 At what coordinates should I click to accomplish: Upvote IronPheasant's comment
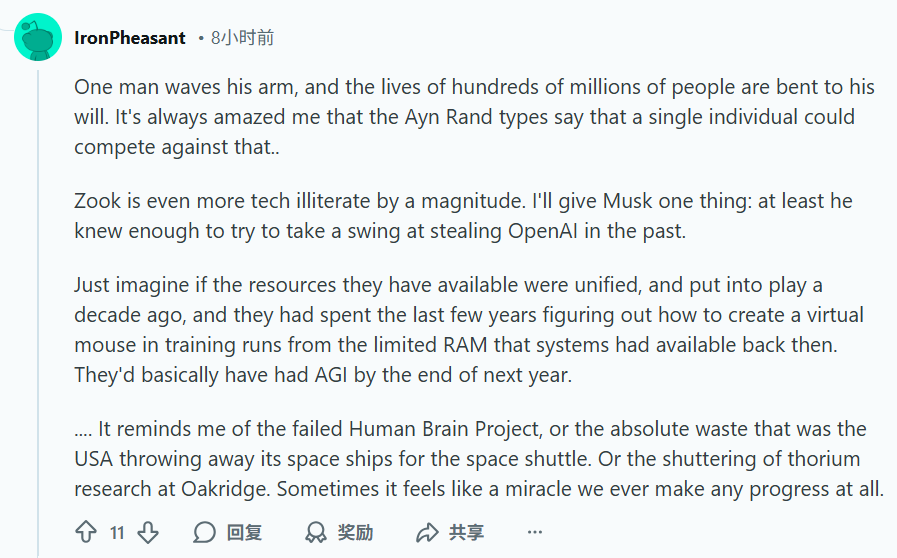click(86, 532)
